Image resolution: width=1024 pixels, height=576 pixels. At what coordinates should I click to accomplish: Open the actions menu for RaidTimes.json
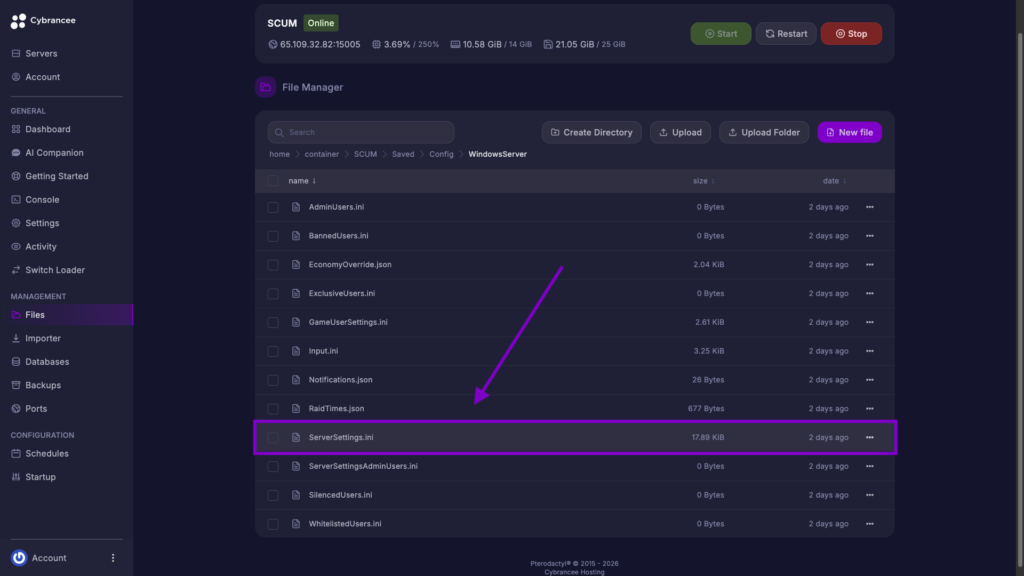click(x=869, y=408)
